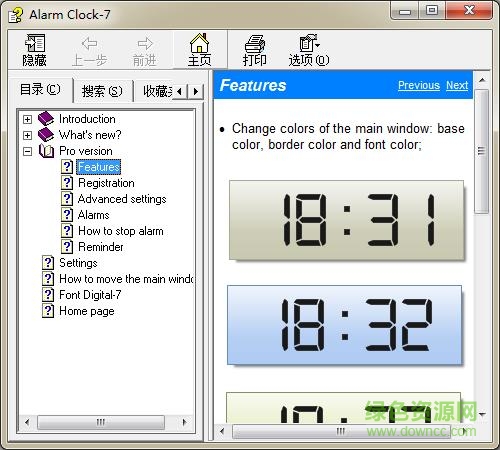Open the Previous topic link
500x450 pixels.
[x=419, y=85]
